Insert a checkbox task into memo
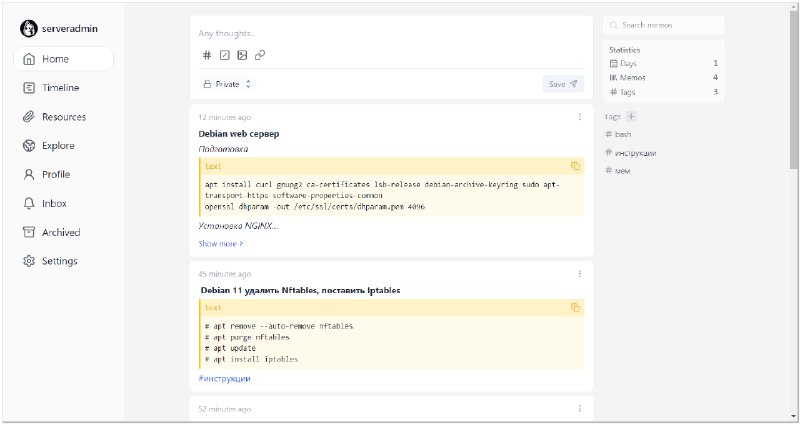 click(x=224, y=55)
